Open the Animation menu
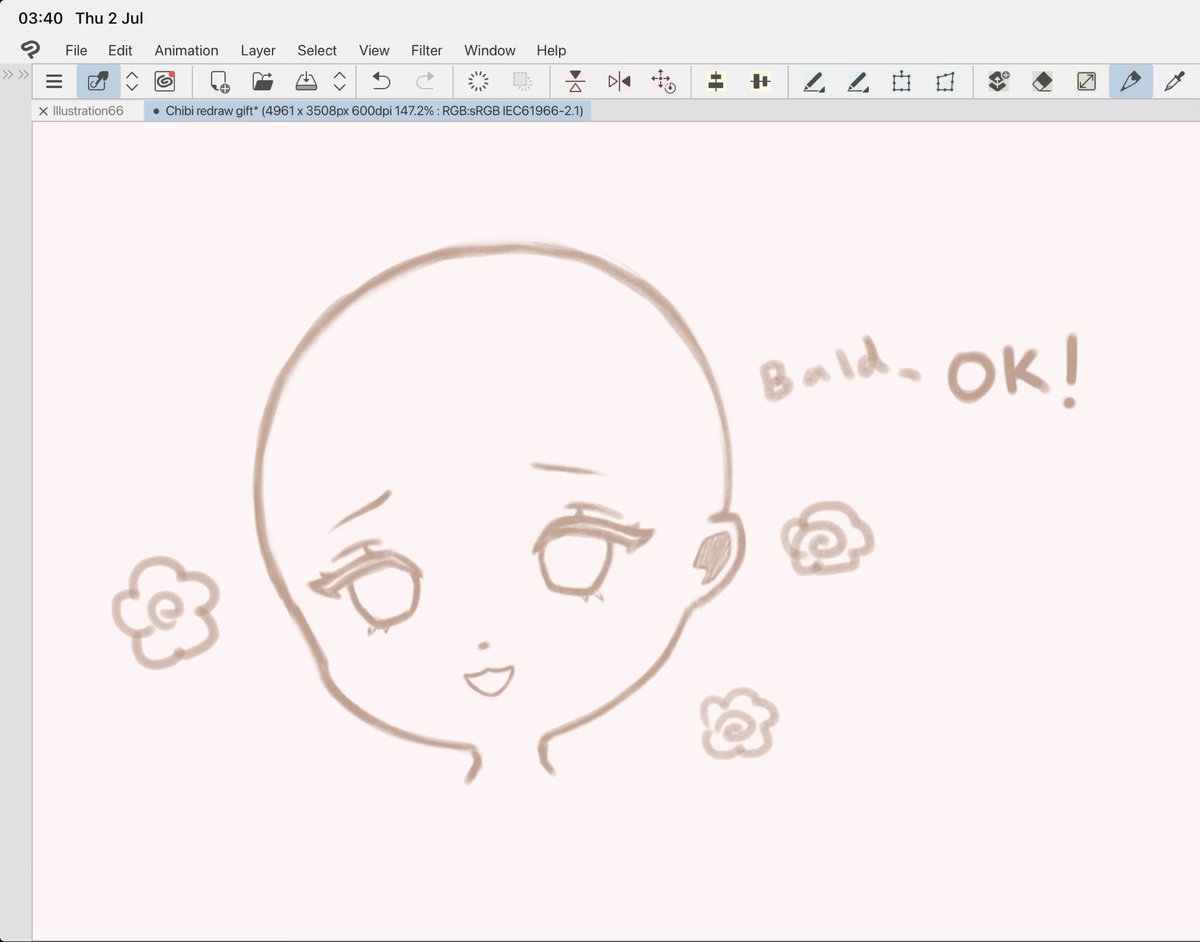The height and width of the screenshot is (942, 1200). click(186, 50)
